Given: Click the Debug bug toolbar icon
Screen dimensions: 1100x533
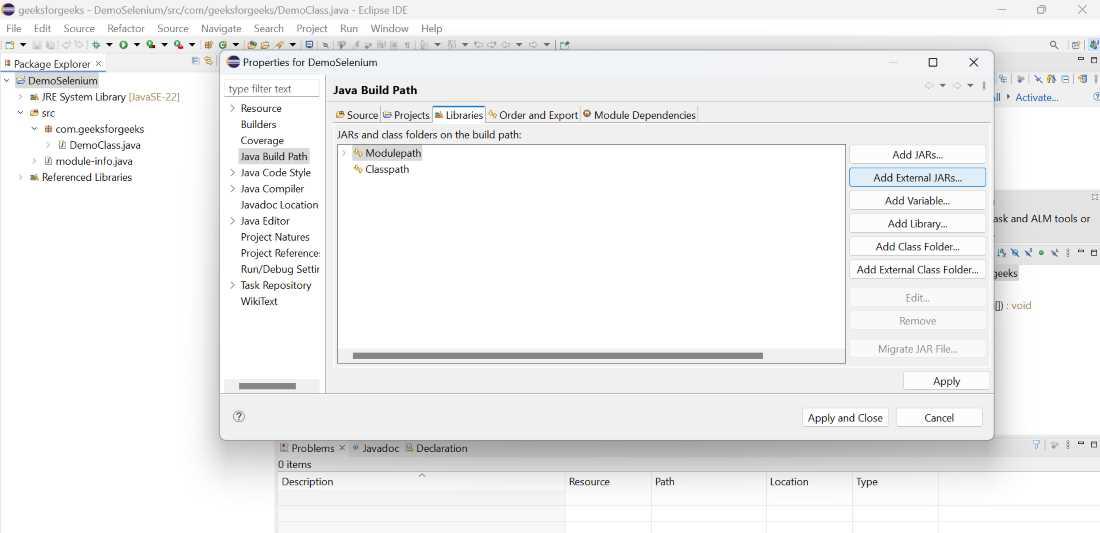Looking at the screenshot, I should (x=97, y=45).
